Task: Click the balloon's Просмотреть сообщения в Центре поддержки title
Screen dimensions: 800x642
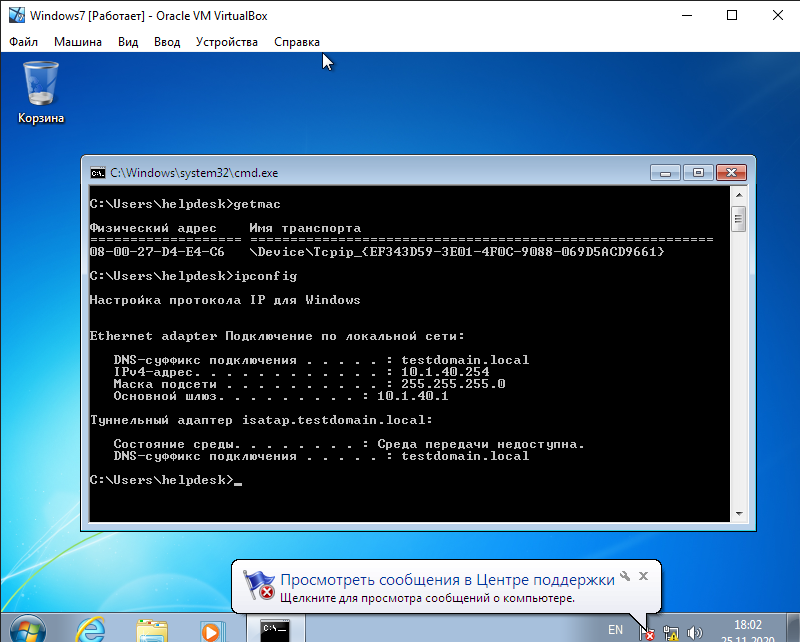Action: (x=447, y=580)
